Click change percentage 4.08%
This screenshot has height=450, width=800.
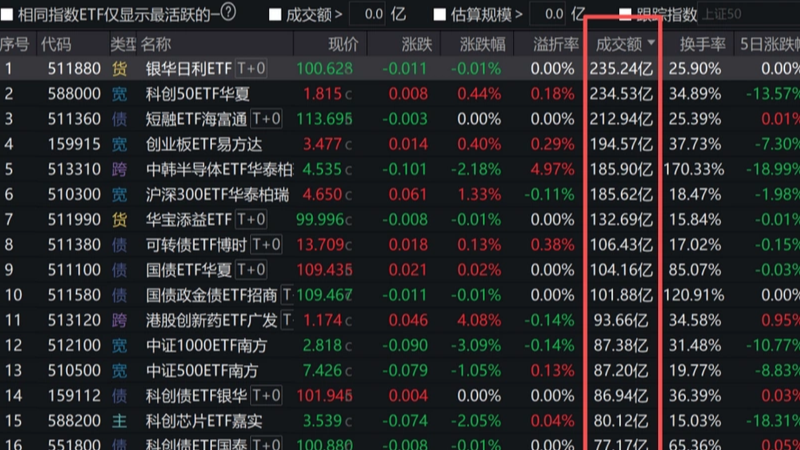point(479,320)
